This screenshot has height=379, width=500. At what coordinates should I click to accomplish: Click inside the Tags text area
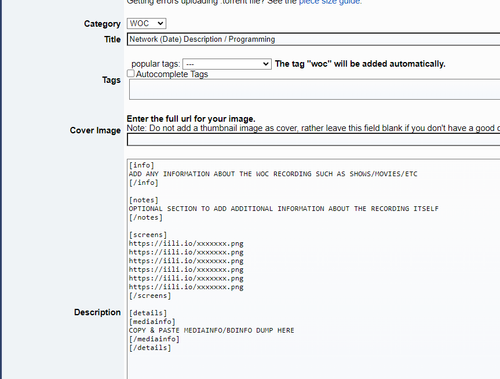coord(315,89)
